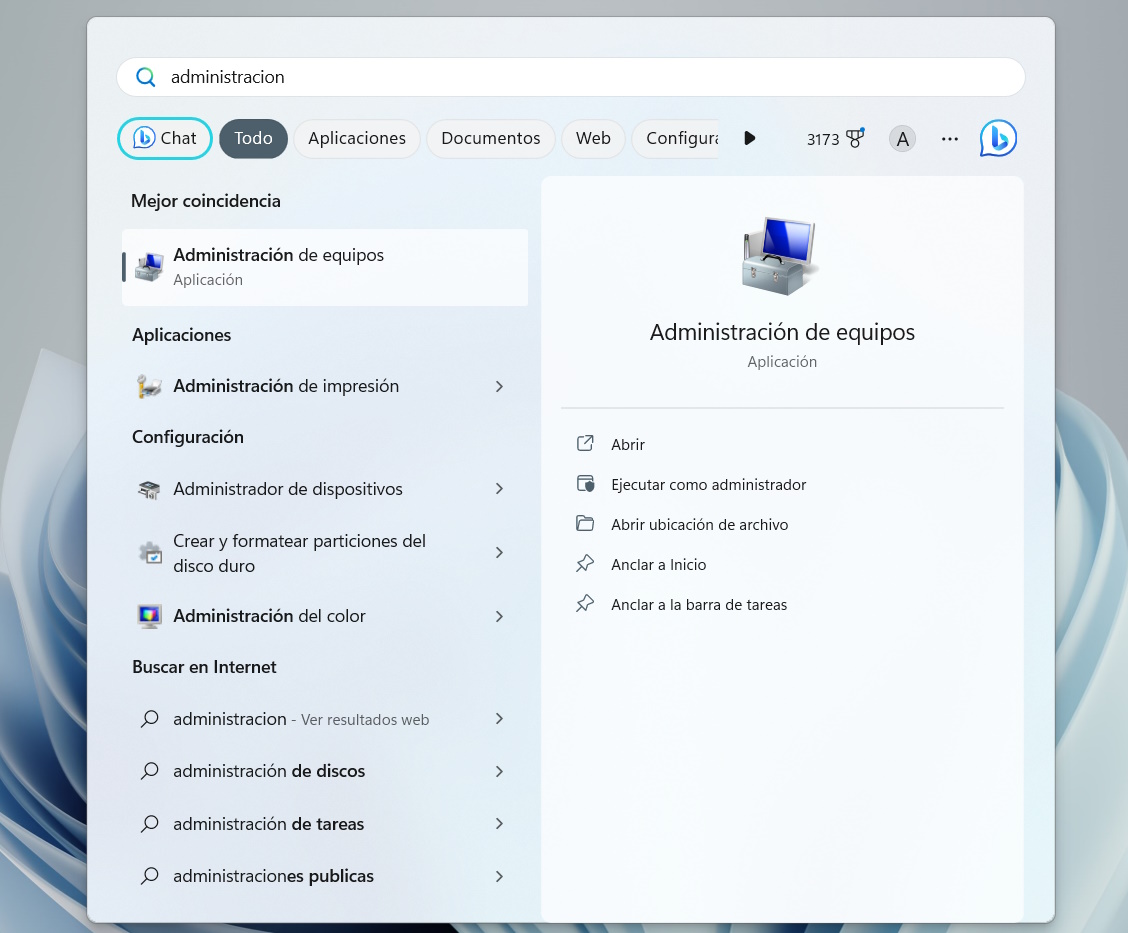
Task: Click the search field containing 'administracion'
Action: 570,77
